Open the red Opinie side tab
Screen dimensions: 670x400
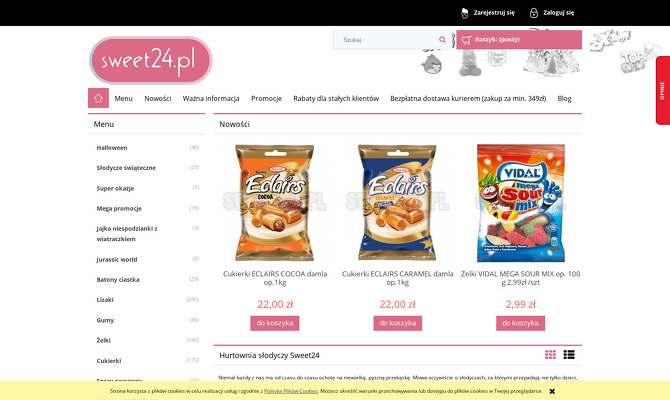663,91
